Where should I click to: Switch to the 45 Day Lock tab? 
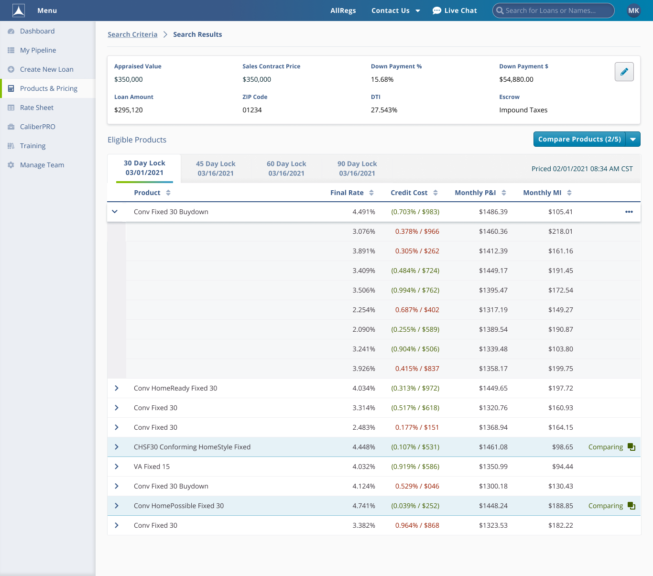pos(215,167)
